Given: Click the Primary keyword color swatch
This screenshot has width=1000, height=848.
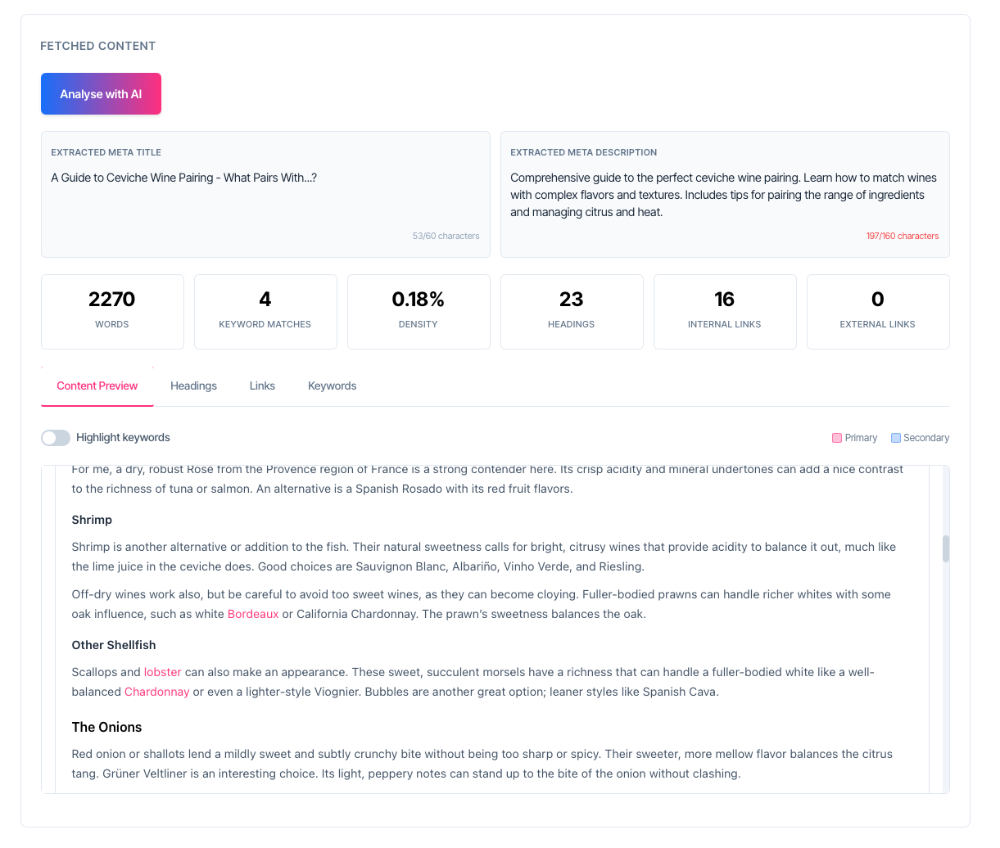Looking at the screenshot, I should [x=839, y=437].
